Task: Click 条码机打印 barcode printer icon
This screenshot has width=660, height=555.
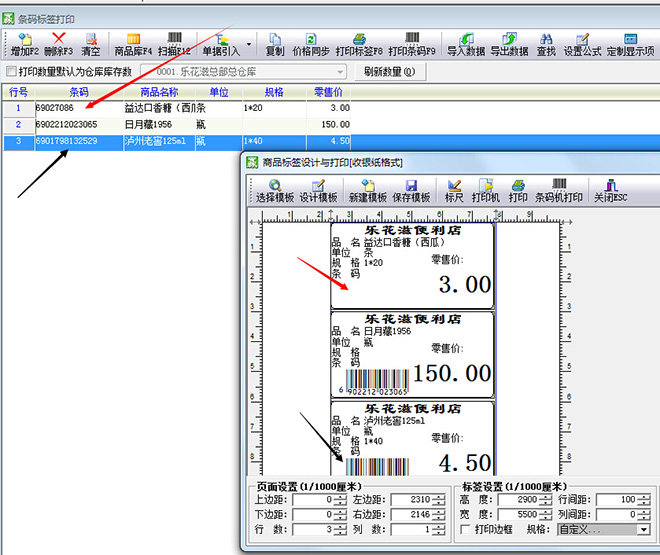Action: click(x=558, y=190)
